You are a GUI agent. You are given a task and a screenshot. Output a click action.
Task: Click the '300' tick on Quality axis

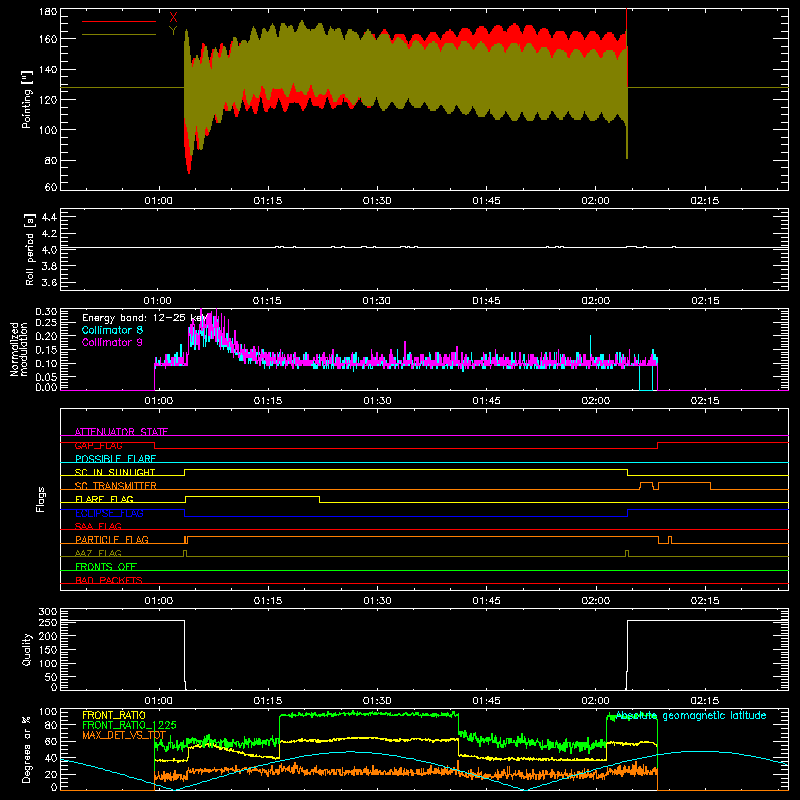(48, 612)
